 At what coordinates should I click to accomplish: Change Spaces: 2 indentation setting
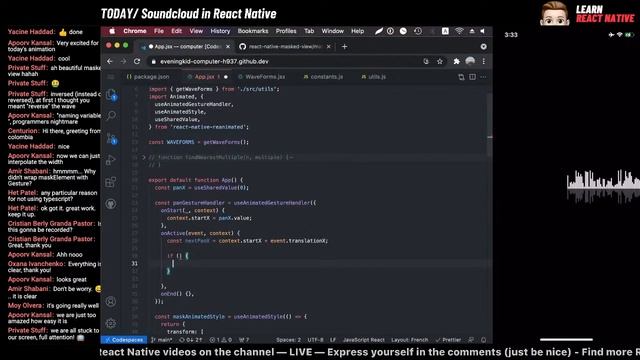288,340
